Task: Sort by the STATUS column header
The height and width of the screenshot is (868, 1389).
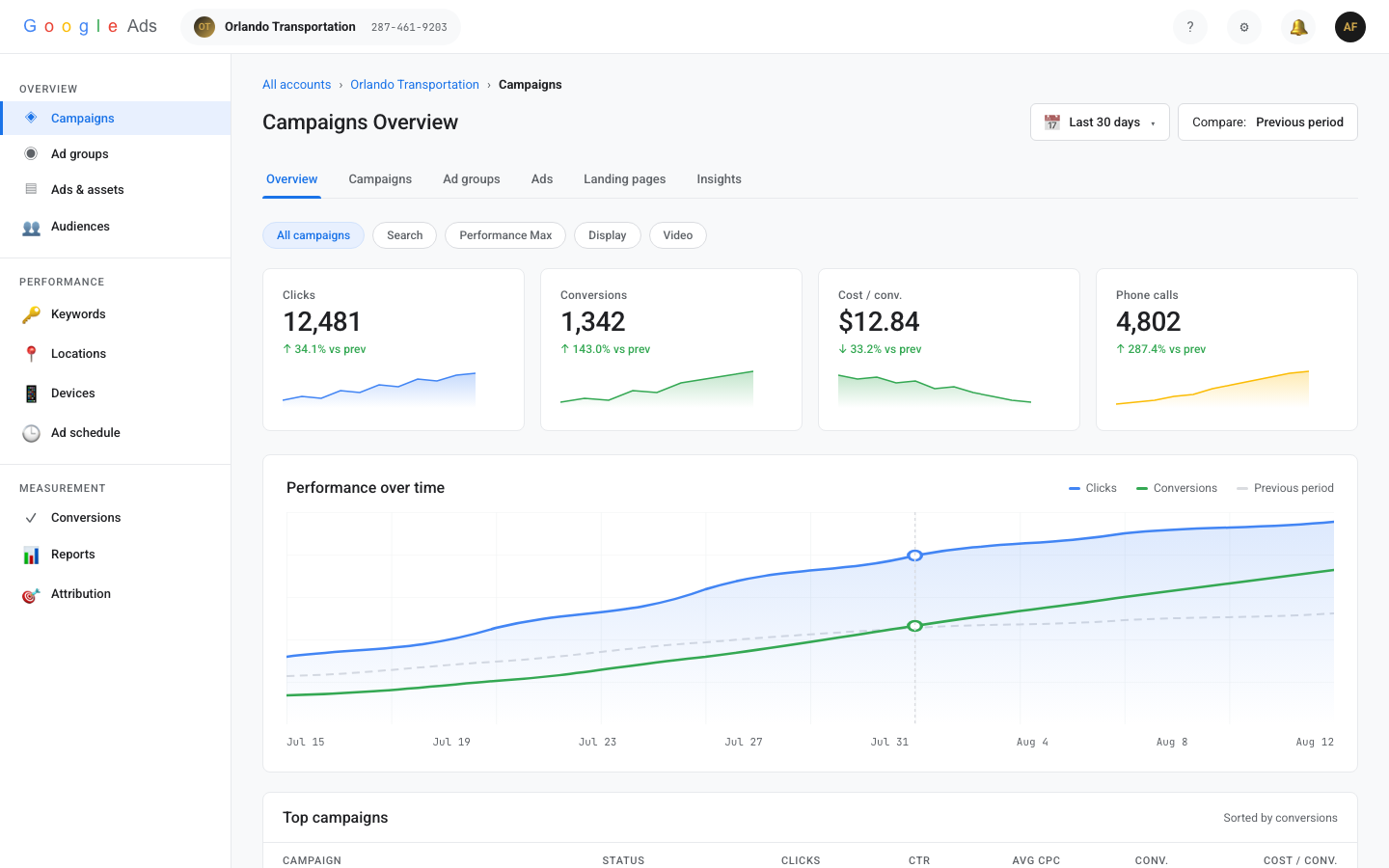Action: [623, 860]
